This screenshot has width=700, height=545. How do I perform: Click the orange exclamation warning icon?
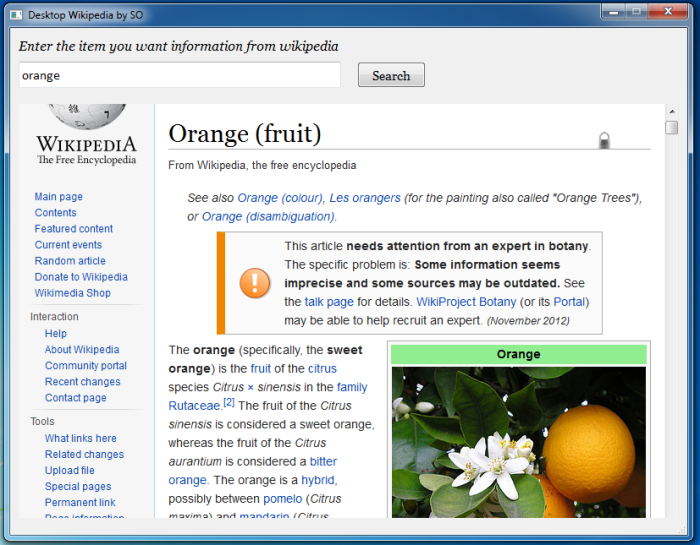(255, 283)
